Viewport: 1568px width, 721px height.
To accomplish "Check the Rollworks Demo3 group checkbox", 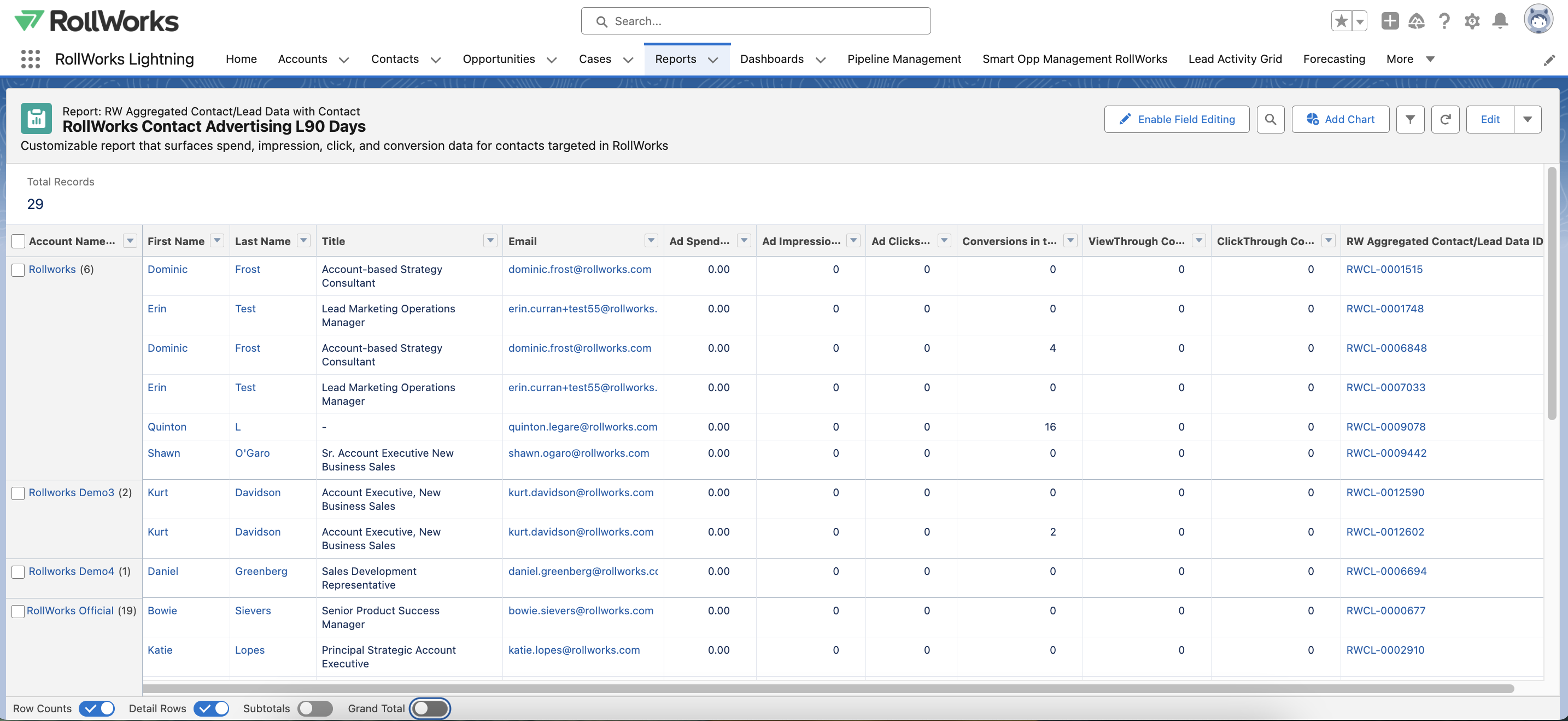I will pos(18,493).
